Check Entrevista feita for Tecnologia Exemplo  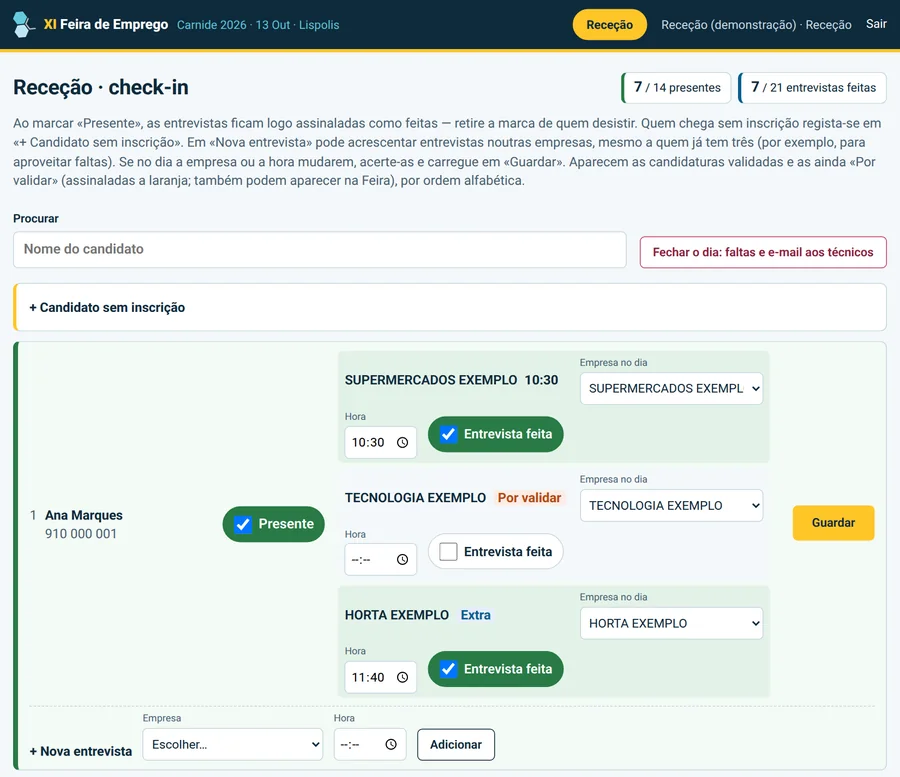[448, 551]
